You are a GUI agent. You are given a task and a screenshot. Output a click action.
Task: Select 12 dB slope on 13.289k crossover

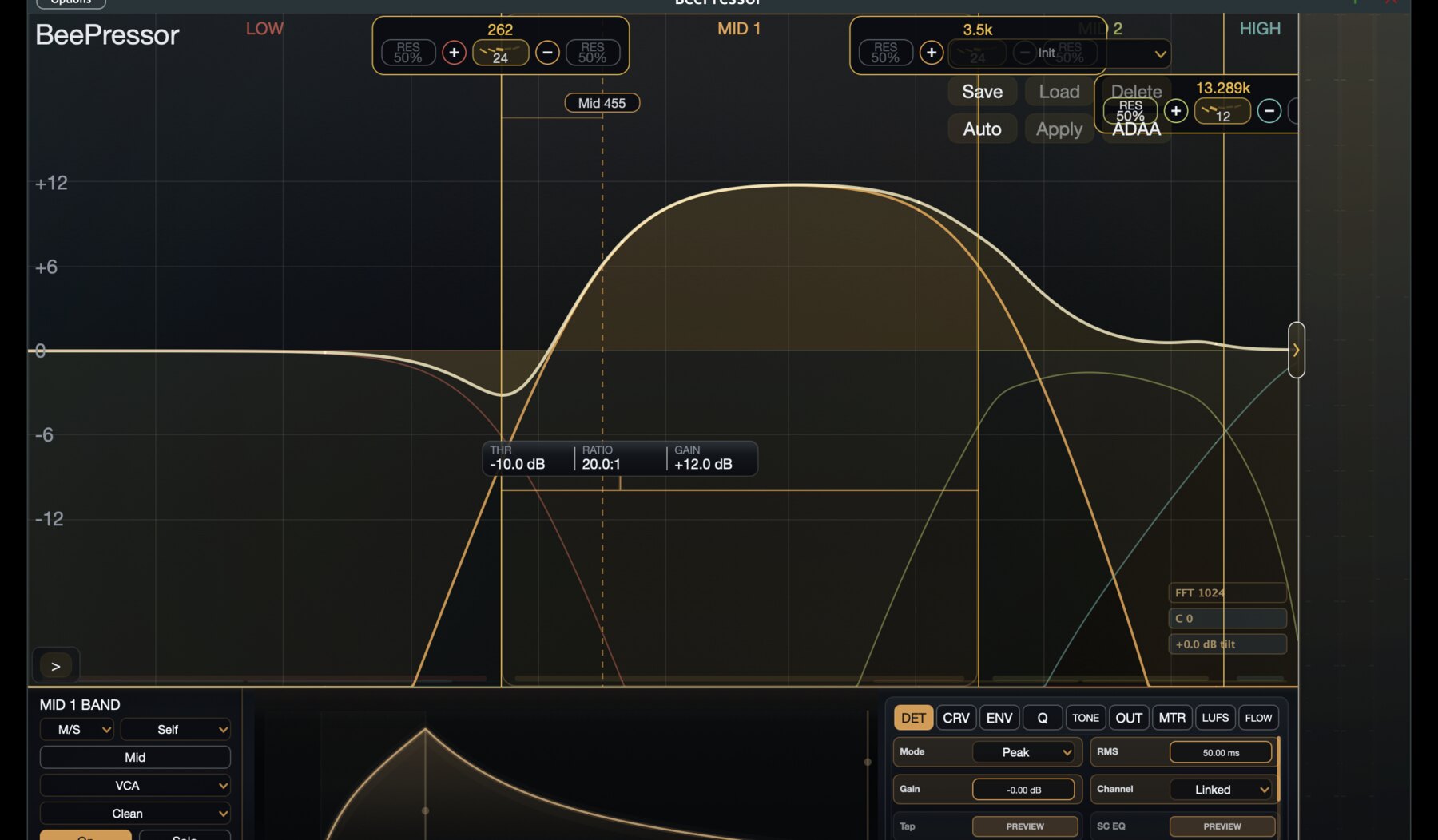[1222, 111]
